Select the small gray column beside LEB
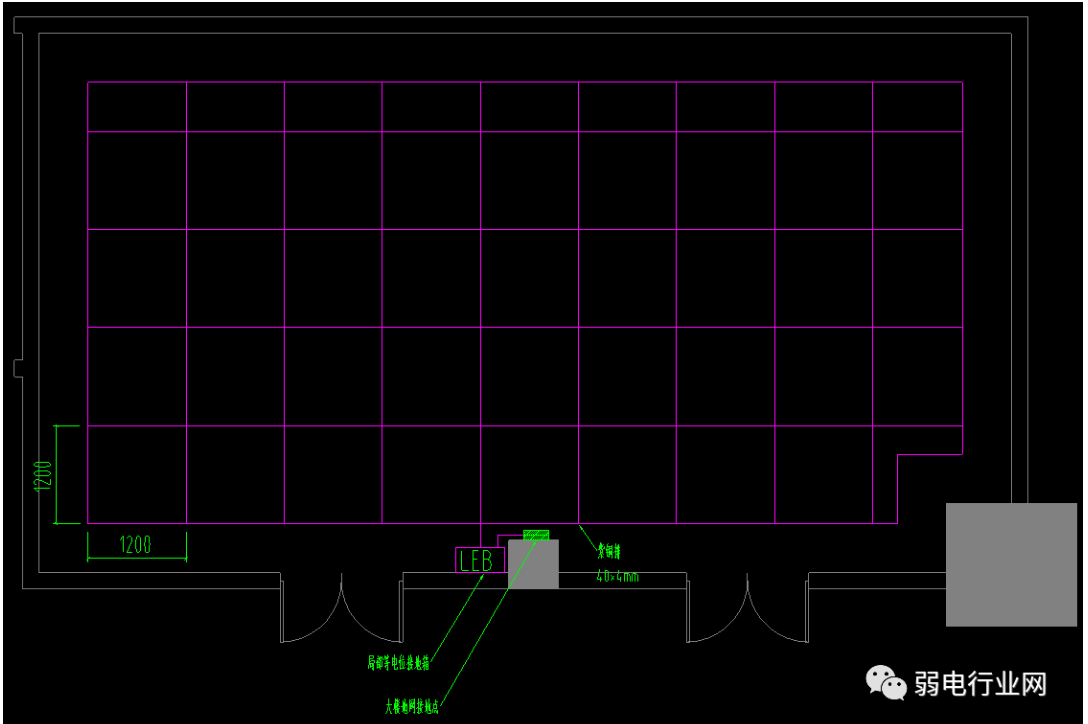This screenshot has width=1088, height=724. [534, 566]
